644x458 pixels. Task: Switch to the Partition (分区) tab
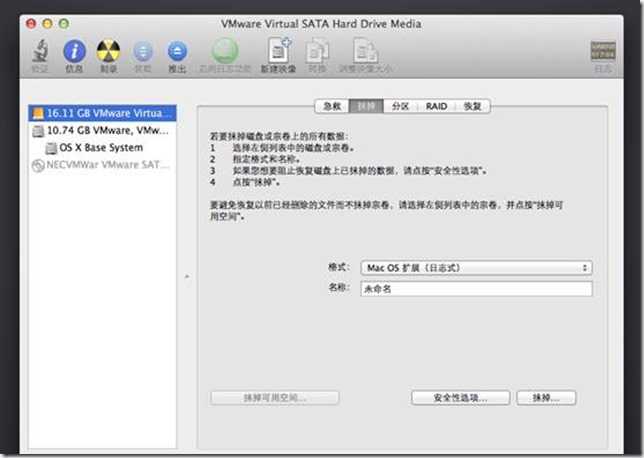tap(400, 106)
